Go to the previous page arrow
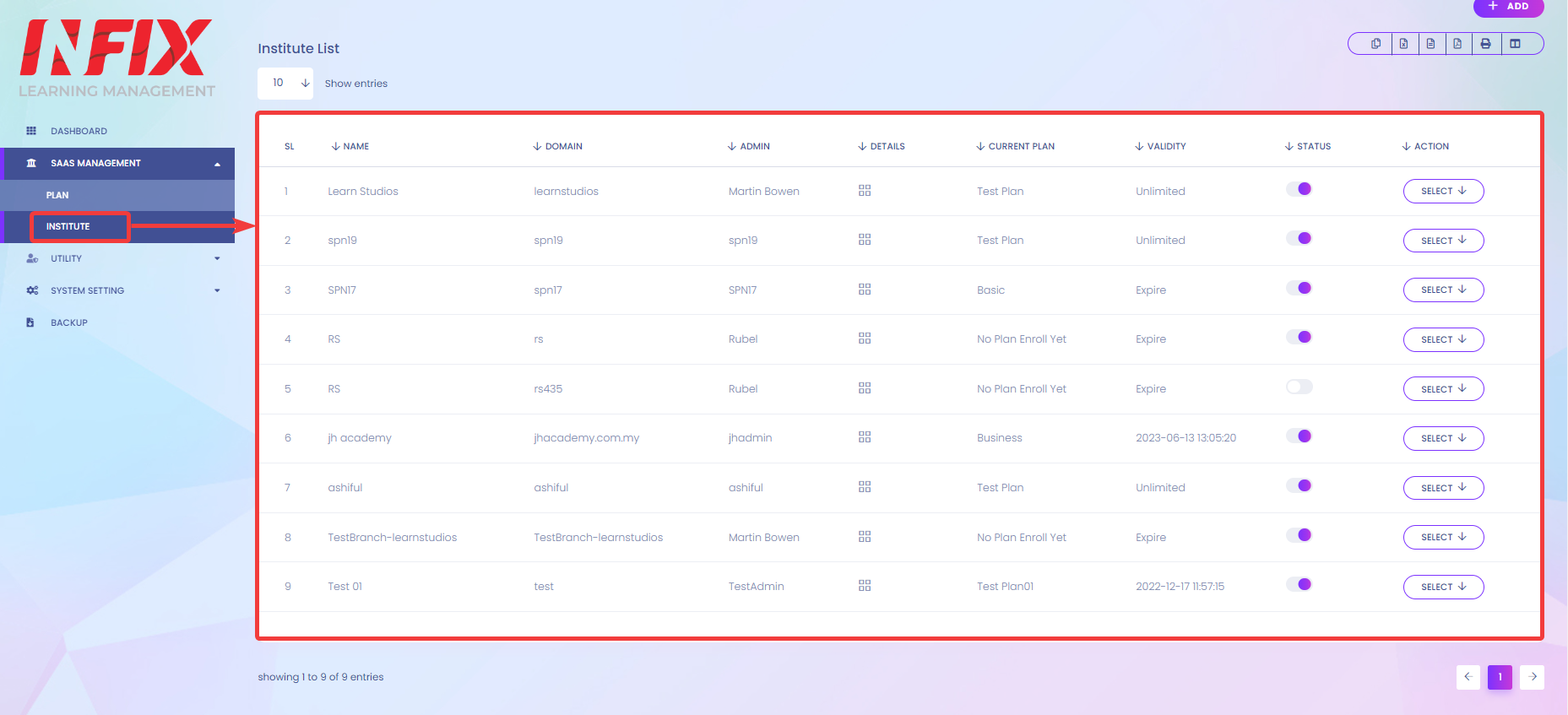Screen dimensions: 1568x715 (1468, 677)
